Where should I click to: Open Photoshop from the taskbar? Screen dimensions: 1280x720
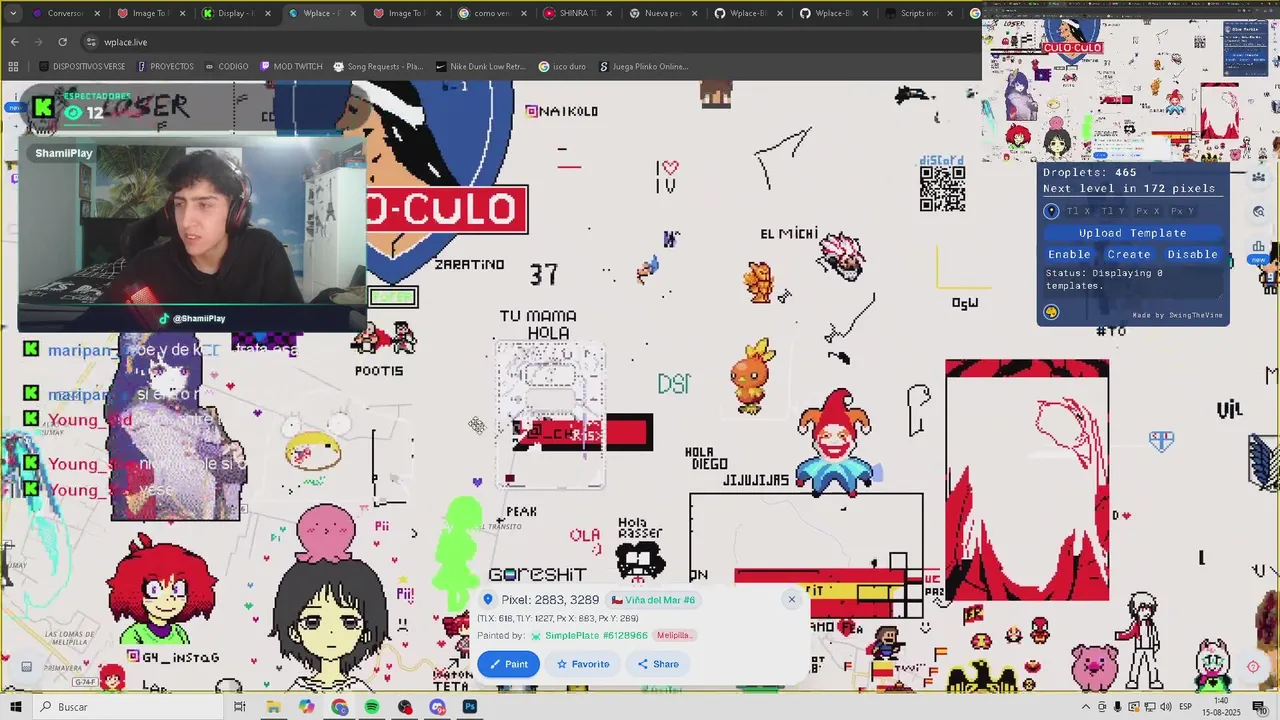click(470, 707)
